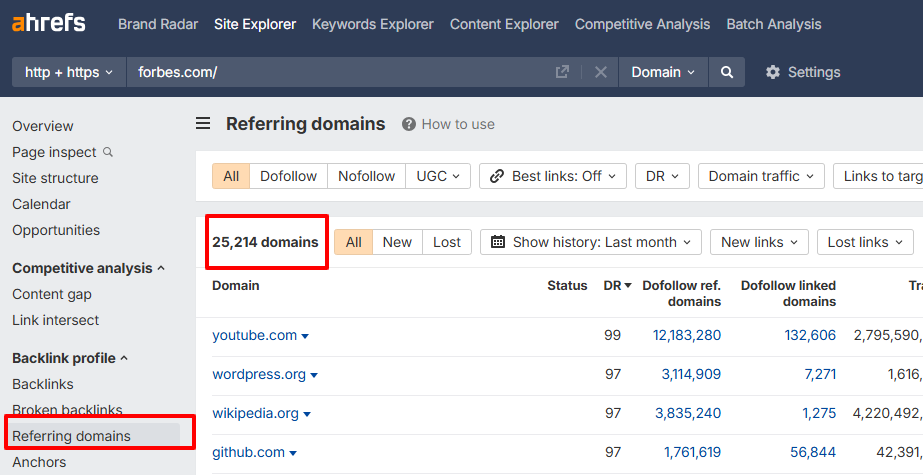923x475 pixels.
Task: Click the wordpress.org domain link
Action: click(x=259, y=374)
